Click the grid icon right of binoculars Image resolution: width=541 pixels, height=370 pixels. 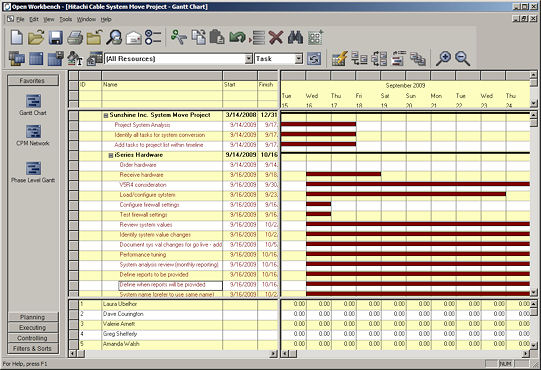point(315,38)
